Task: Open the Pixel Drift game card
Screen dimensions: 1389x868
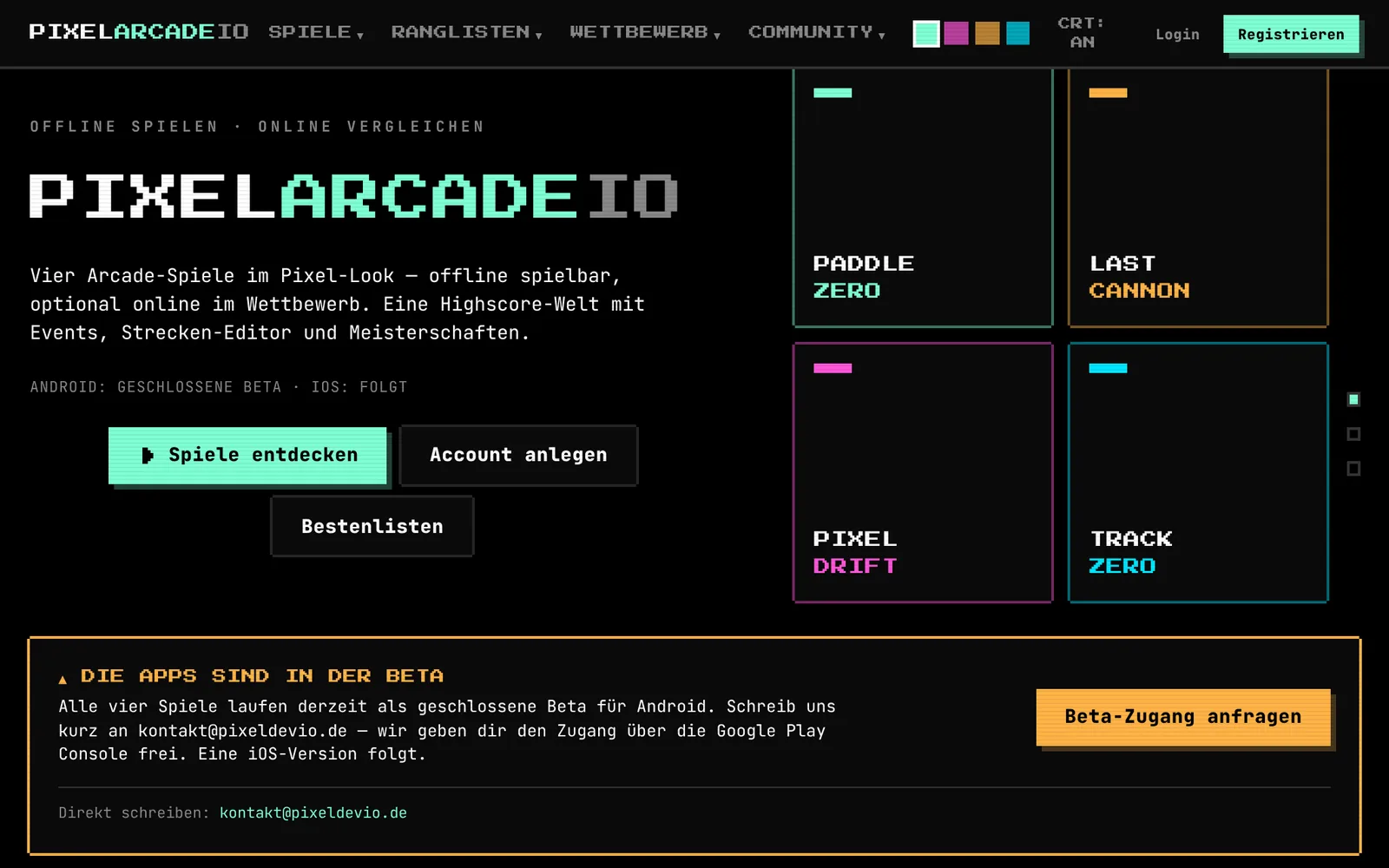Action: click(x=923, y=472)
